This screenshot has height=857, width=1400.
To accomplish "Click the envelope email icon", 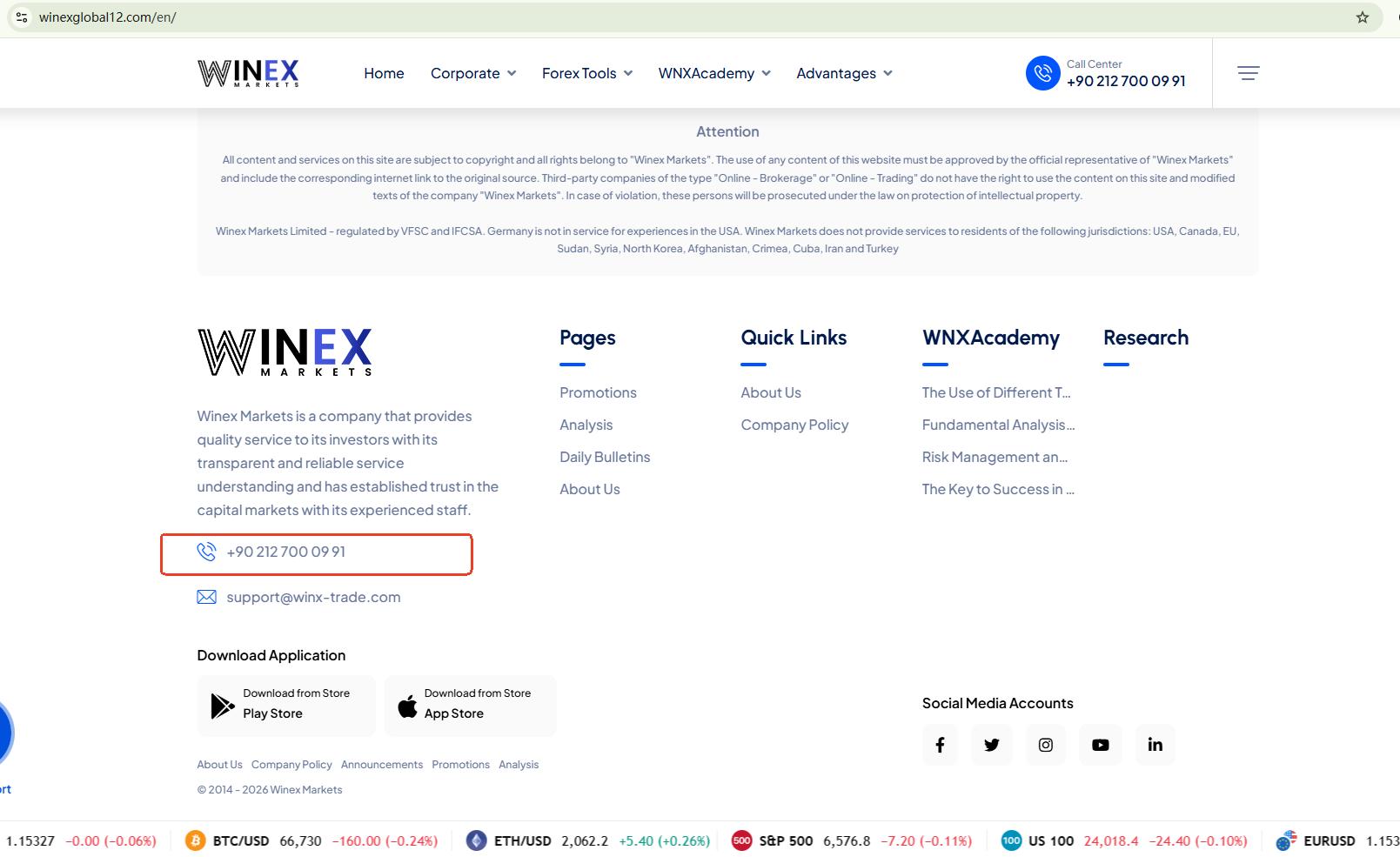I will [206, 597].
